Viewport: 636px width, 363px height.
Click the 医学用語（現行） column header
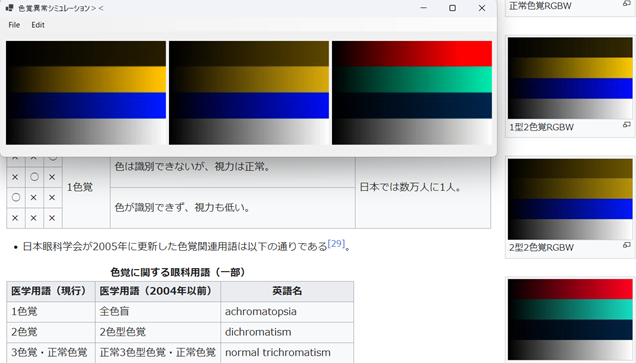coord(51,291)
